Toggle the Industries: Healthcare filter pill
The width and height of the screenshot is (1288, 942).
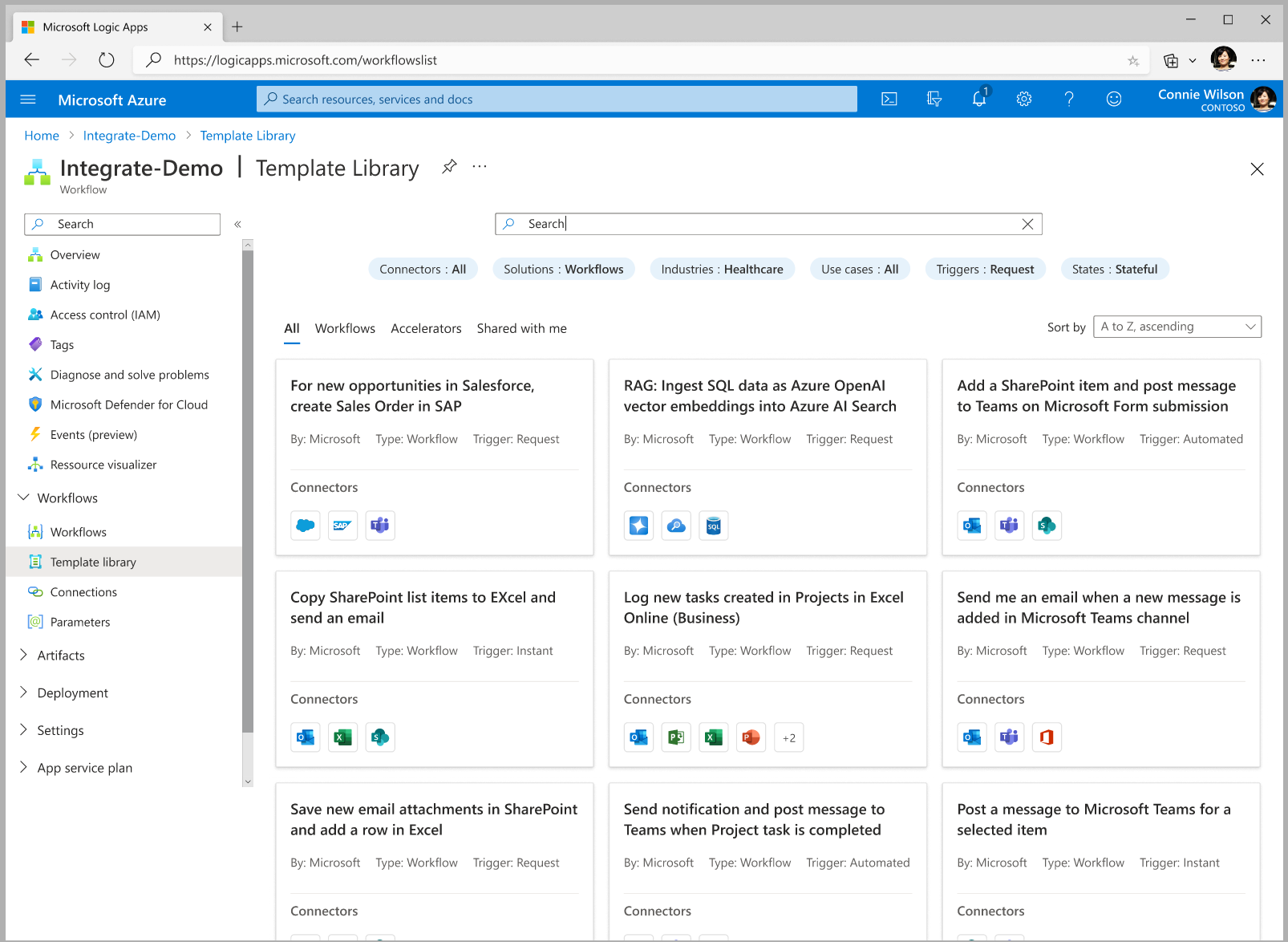click(x=722, y=269)
